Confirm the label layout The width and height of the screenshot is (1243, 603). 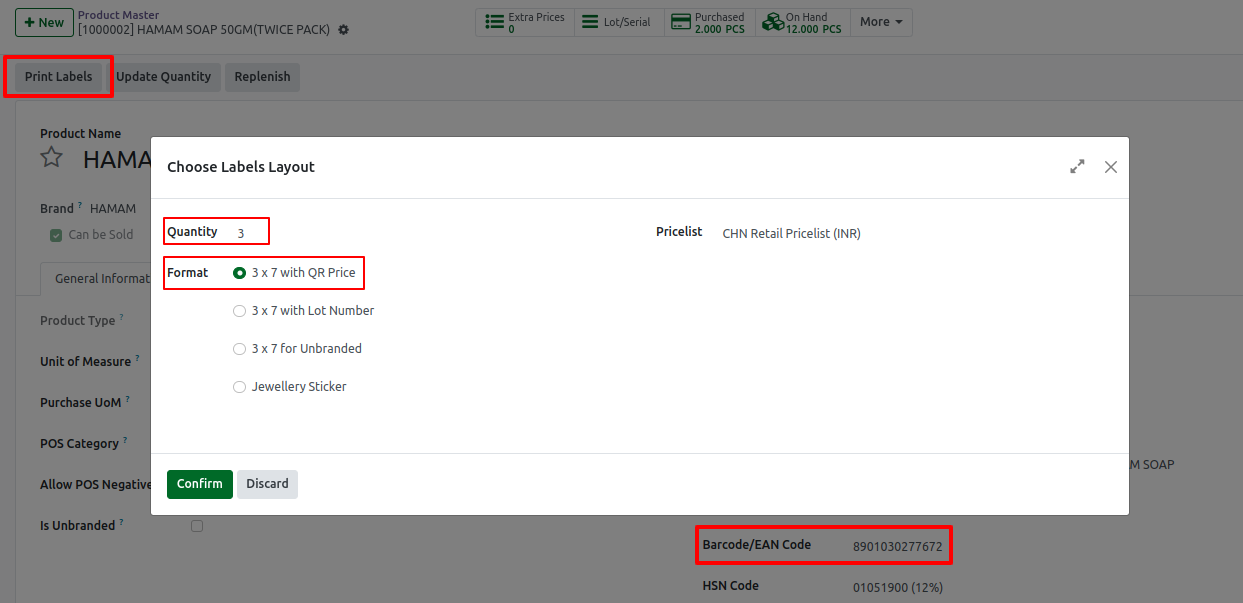point(200,484)
